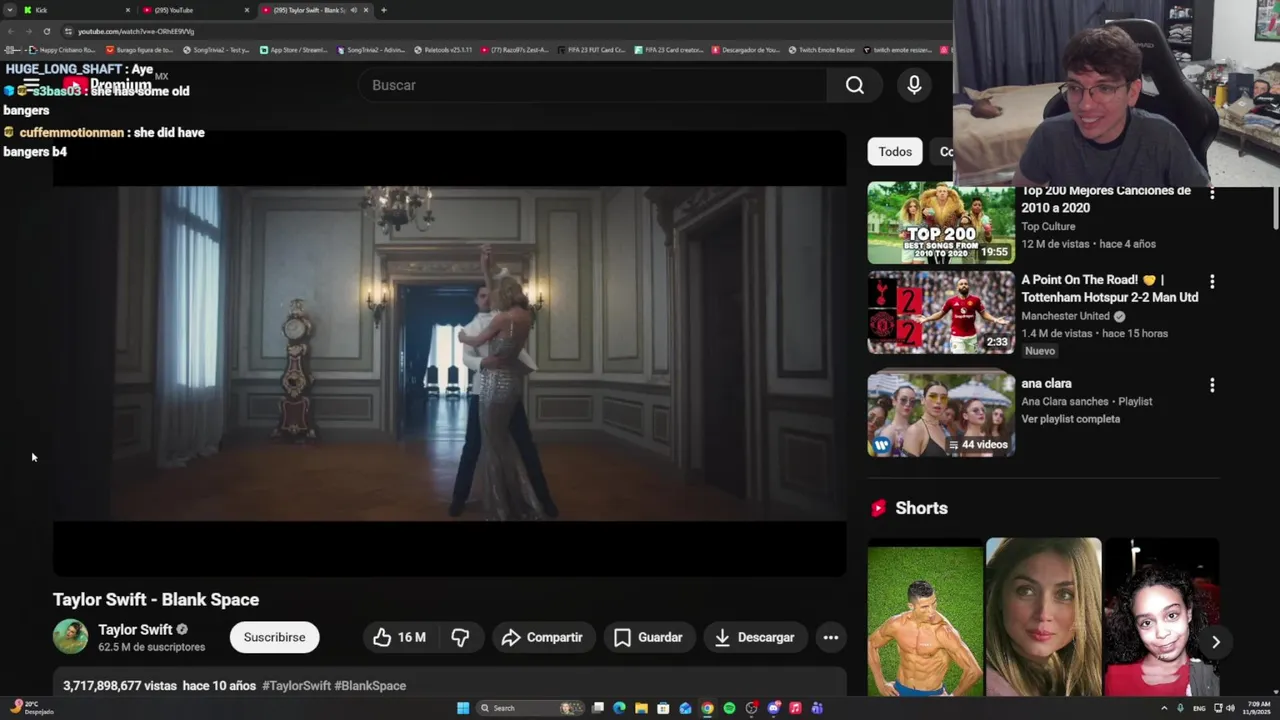Open Taylor Swift channel avatar
The height and width of the screenshot is (720, 1280).
coord(70,636)
